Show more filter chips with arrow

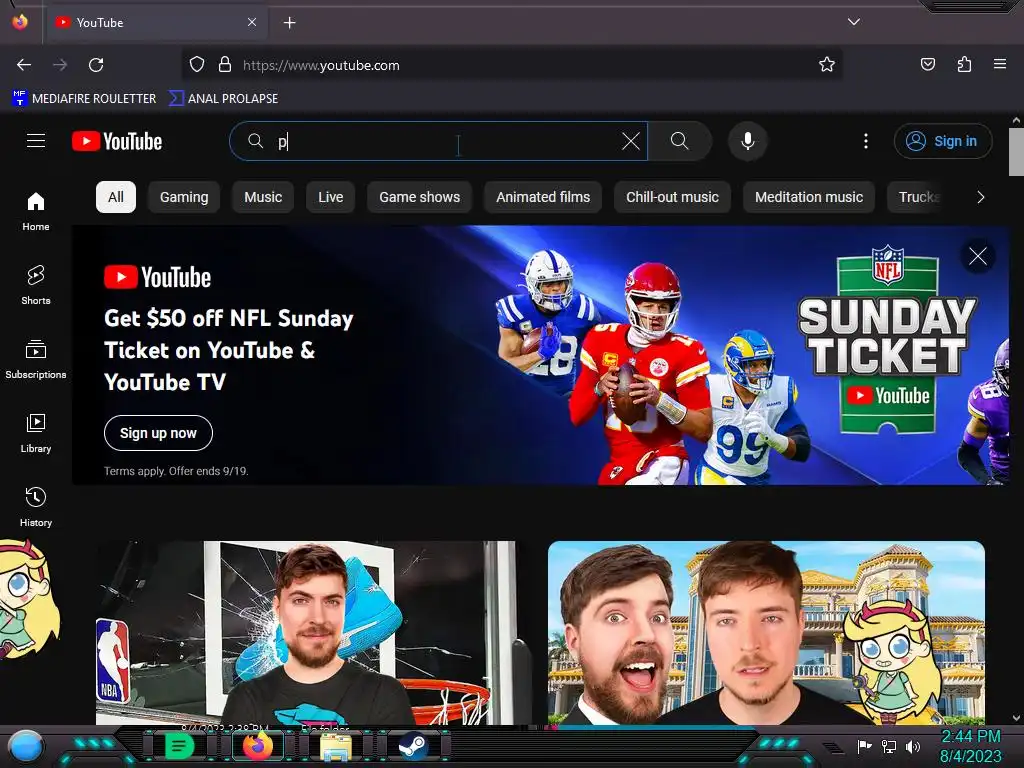980,197
